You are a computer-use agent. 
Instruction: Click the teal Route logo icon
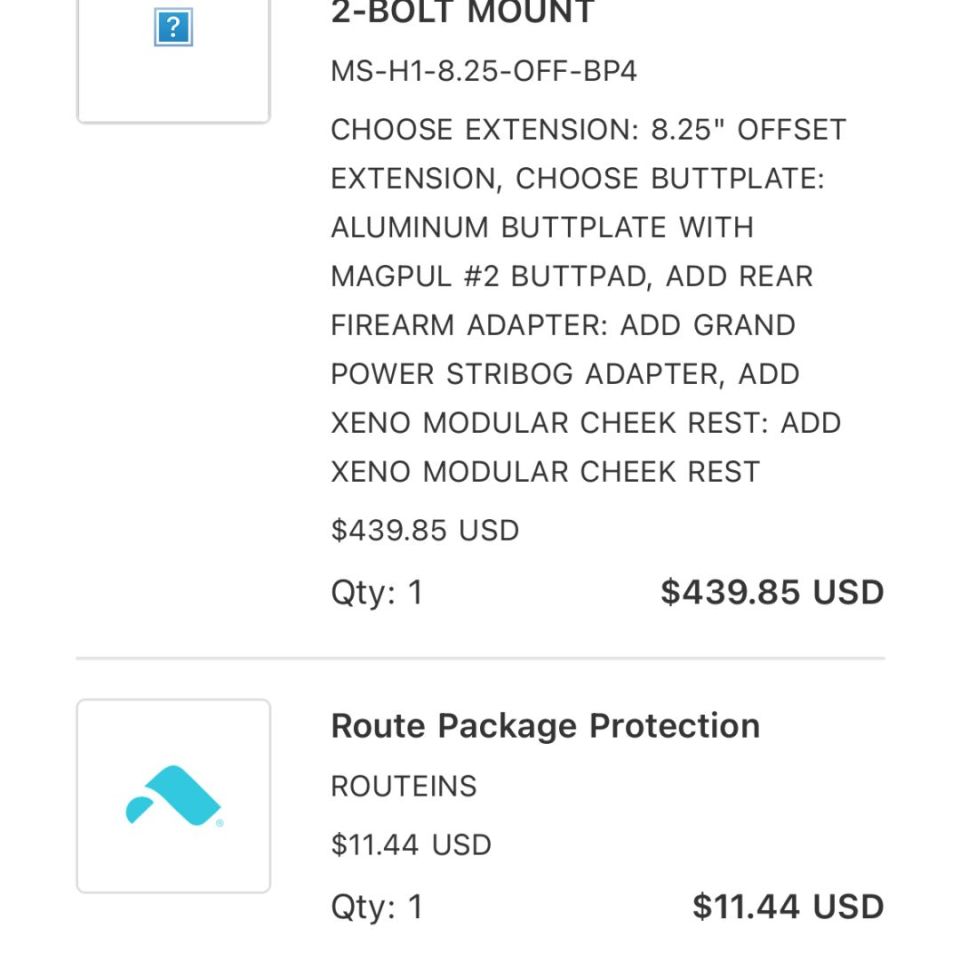pyautogui.click(x=174, y=796)
